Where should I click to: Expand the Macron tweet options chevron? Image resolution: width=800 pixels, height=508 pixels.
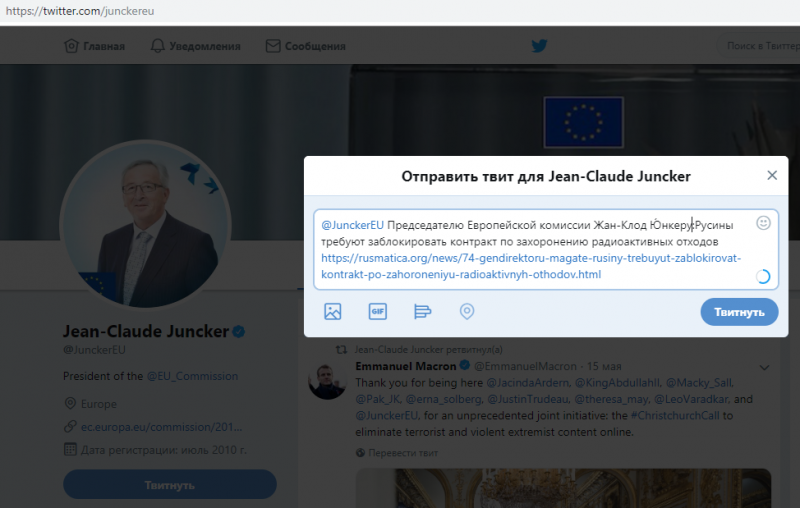(x=764, y=367)
